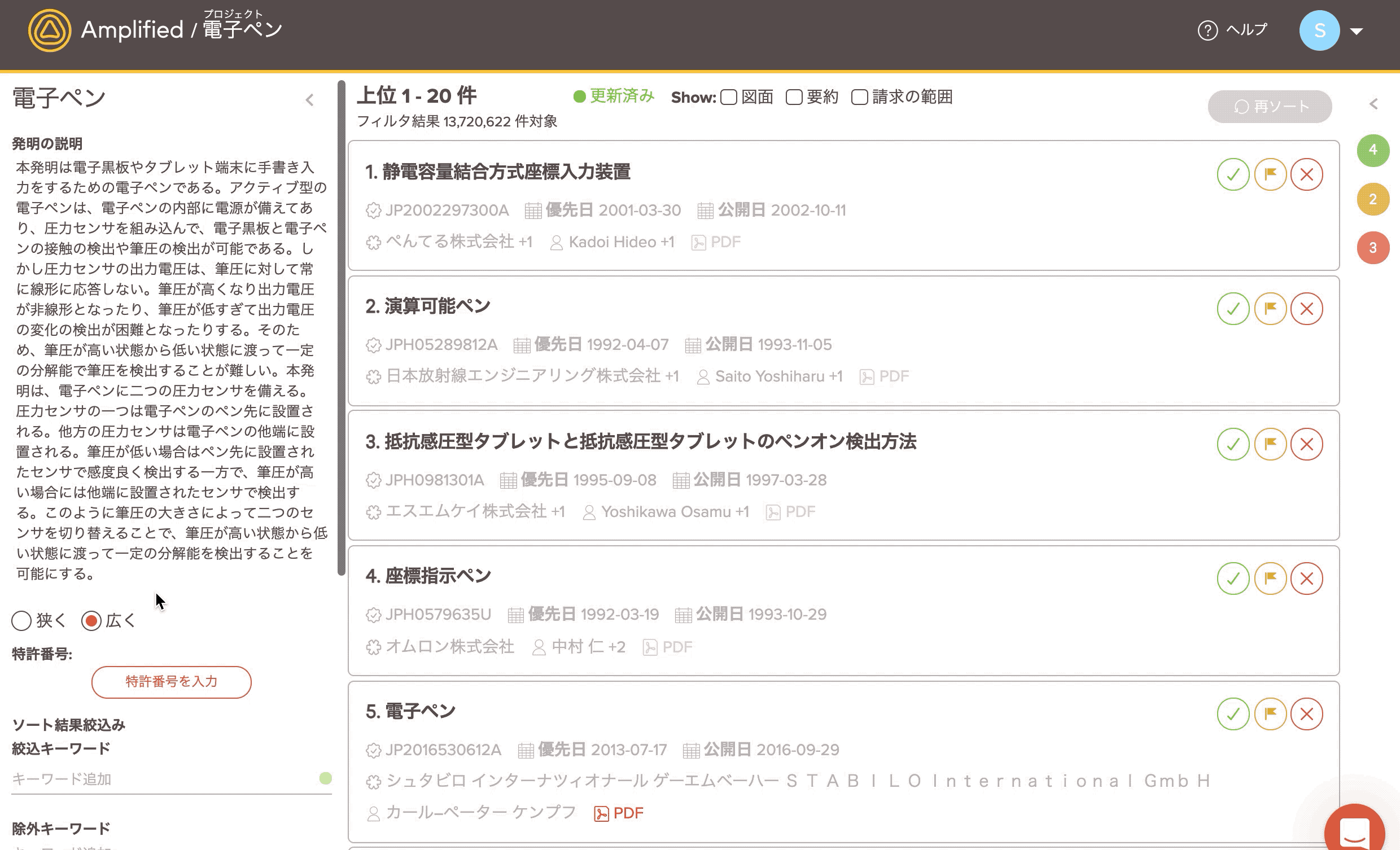Click the 特許番号を入力 button
Image resolution: width=1400 pixels, height=850 pixels.
pyautogui.click(x=171, y=682)
